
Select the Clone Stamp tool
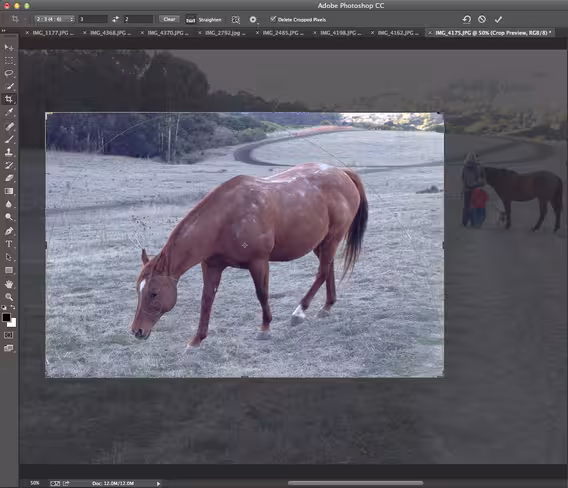9,152
